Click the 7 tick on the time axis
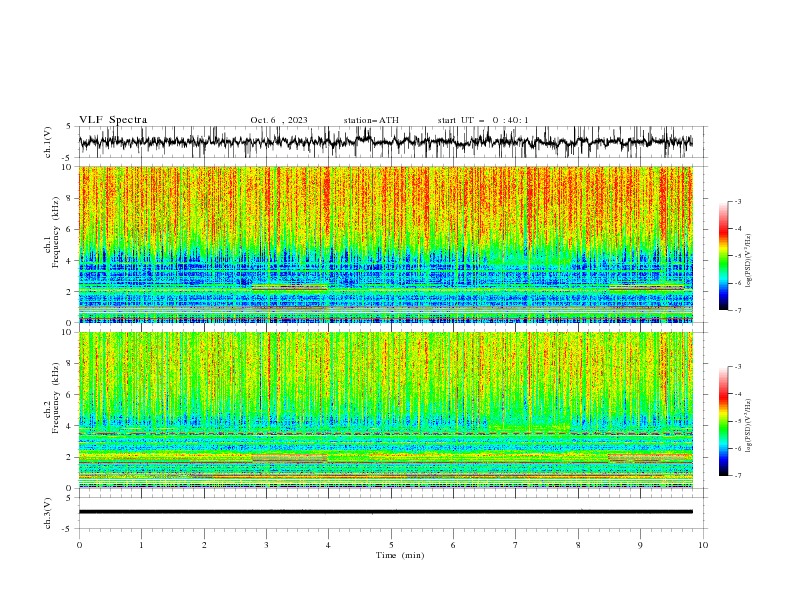Screen dimensions: 792x612 [516, 545]
